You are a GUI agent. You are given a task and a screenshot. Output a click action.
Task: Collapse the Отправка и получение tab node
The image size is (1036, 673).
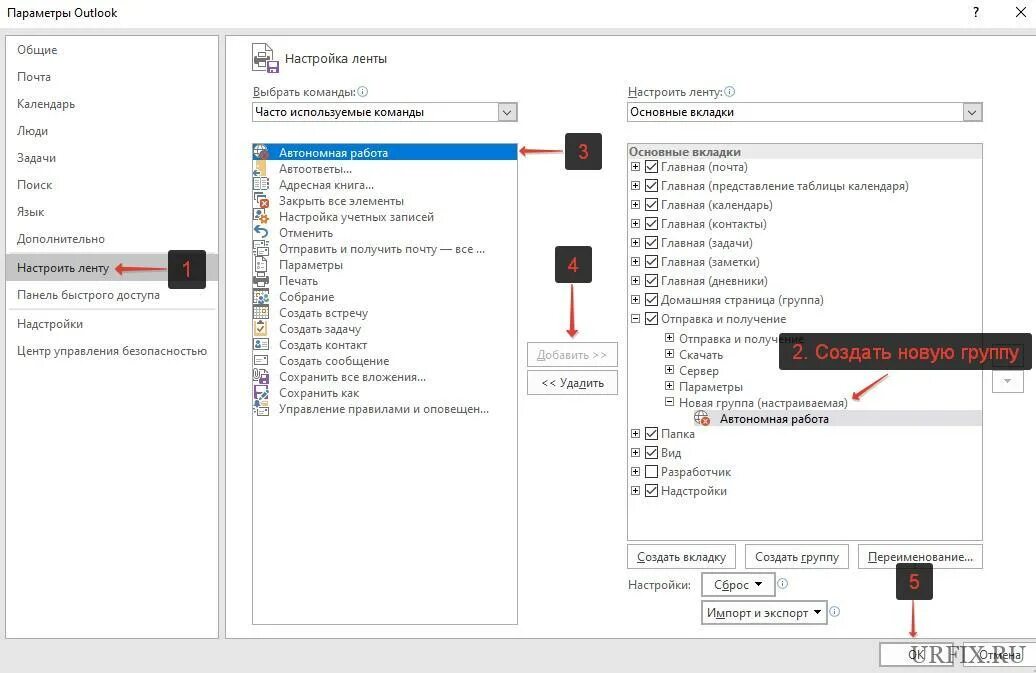635,319
